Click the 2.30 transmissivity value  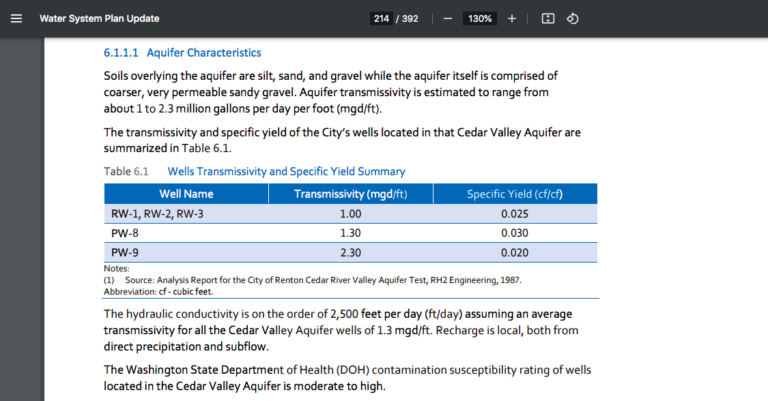pyautogui.click(x=350, y=252)
